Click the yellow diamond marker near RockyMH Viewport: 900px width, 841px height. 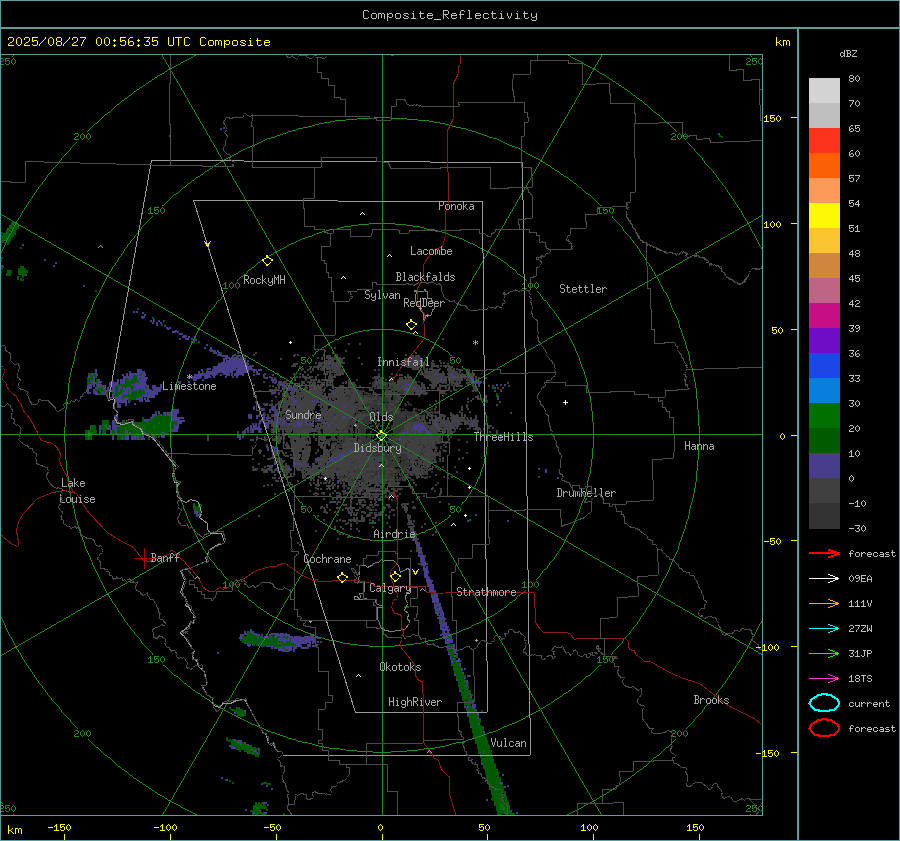[267, 261]
